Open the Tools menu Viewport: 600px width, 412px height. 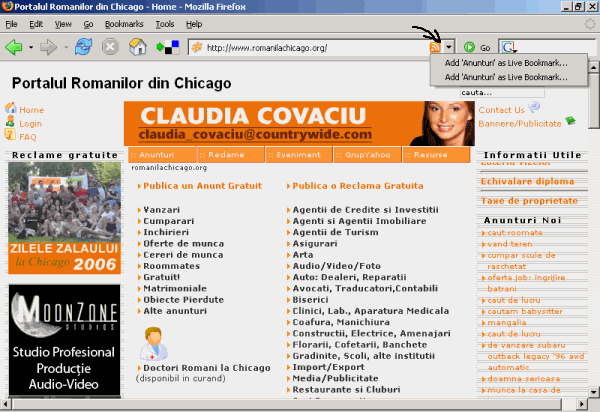tap(165, 23)
